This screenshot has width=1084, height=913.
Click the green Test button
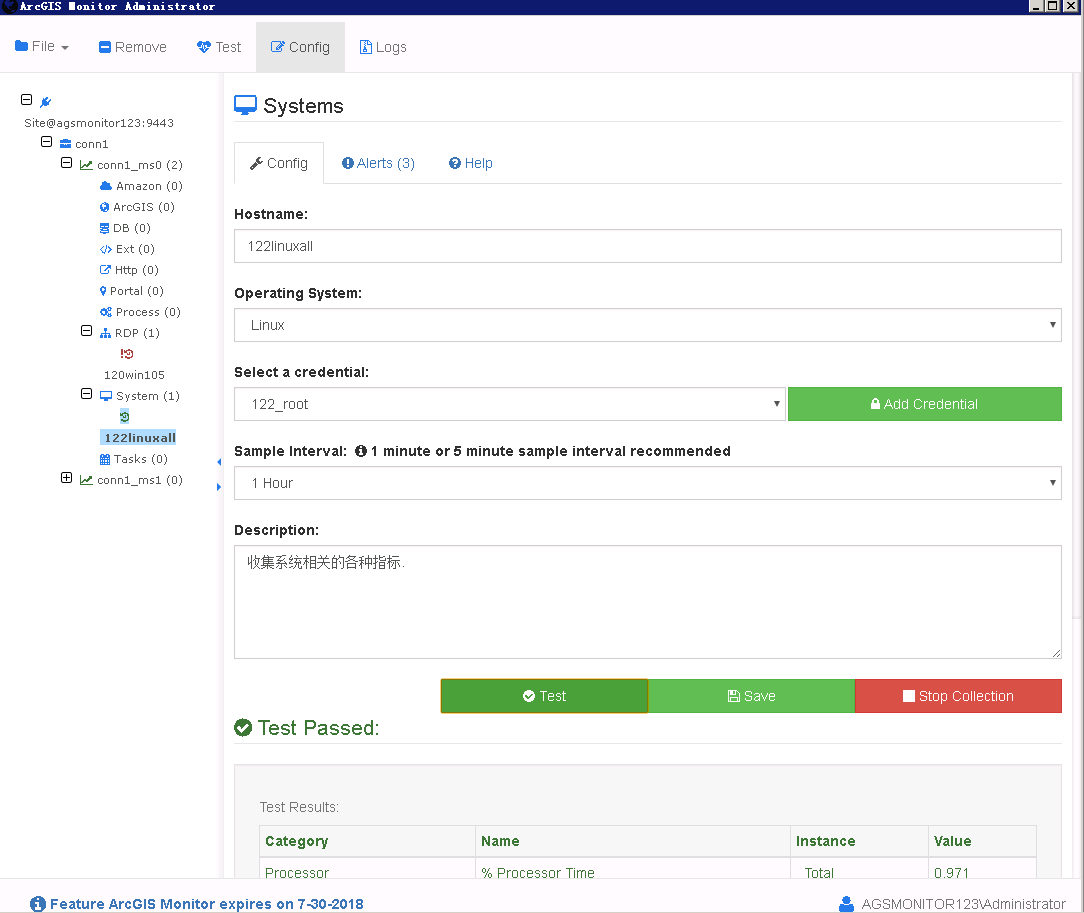coord(544,696)
